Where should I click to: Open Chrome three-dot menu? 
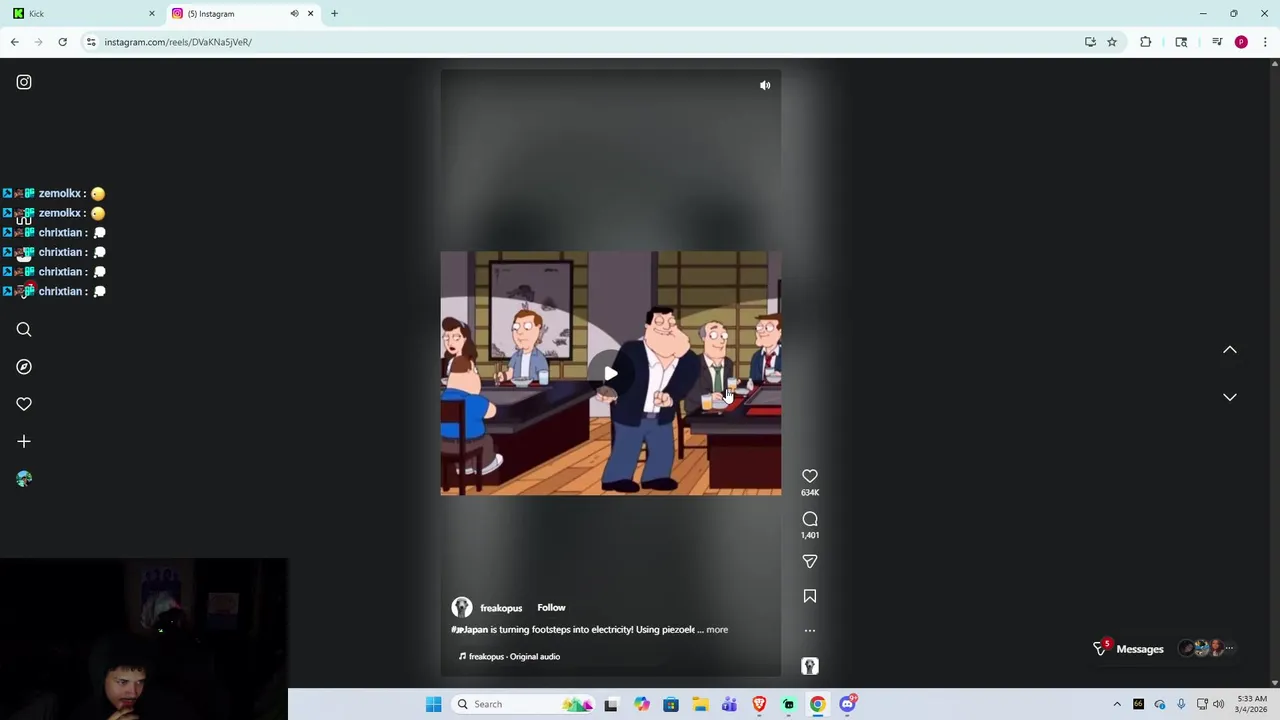(x=1265, y=42)
